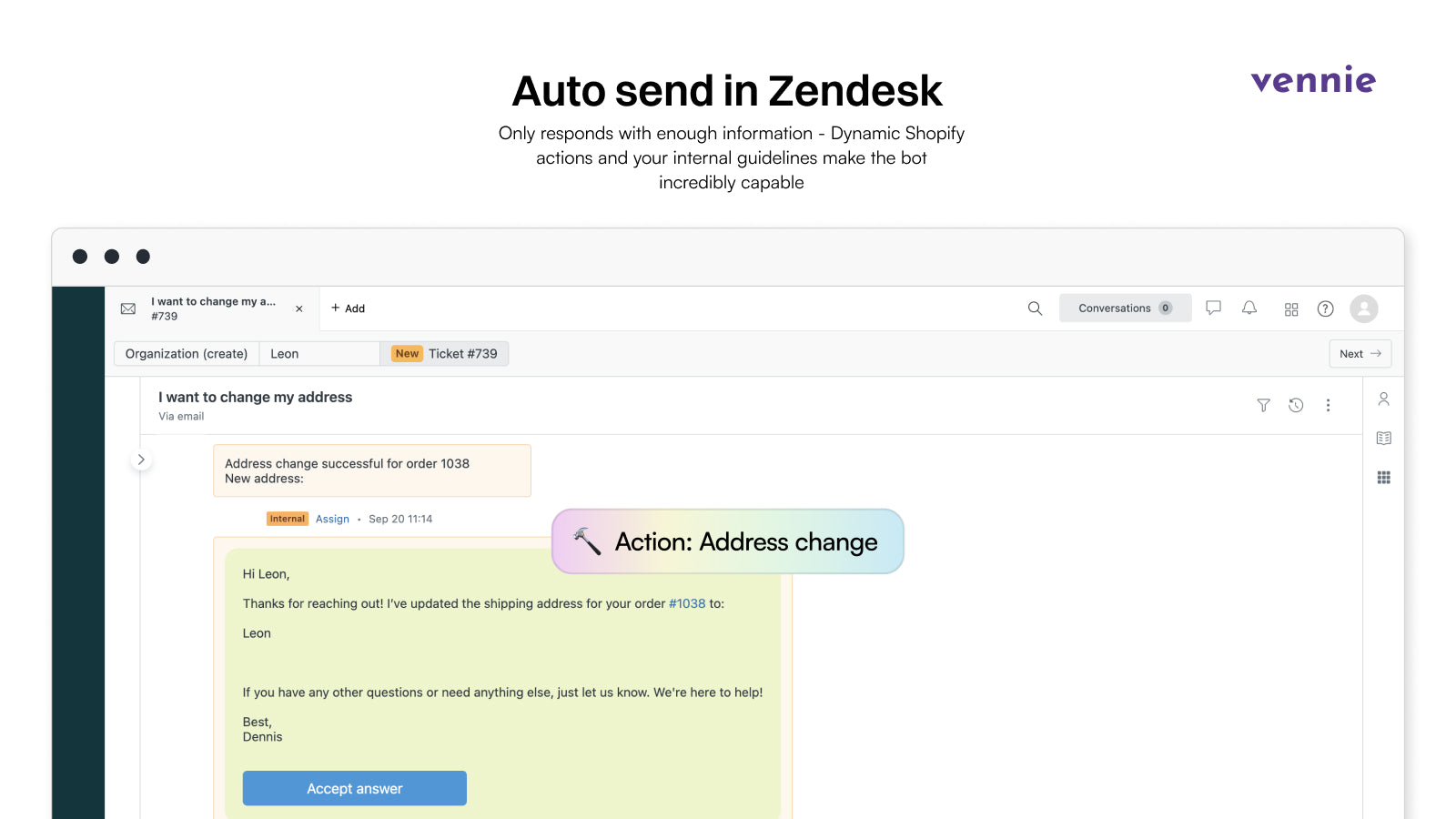
Task: Show ticket event history clock icon
Action: click(1296, 405)
